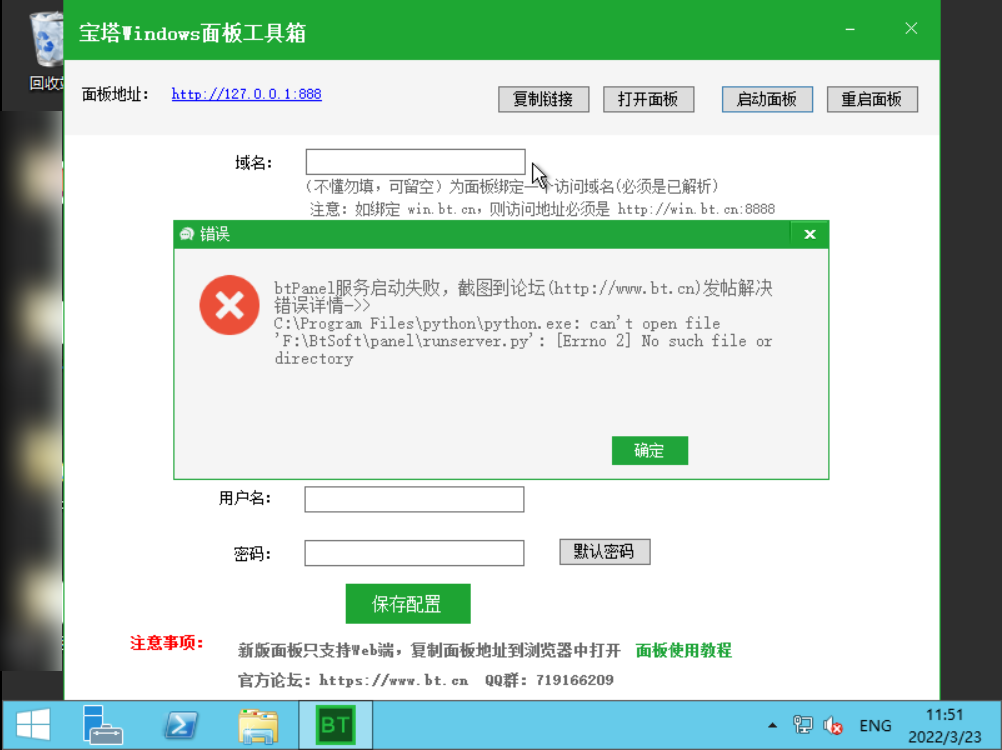Image resolution: width=1002 pixels, height=750 pixels.
Task: Open Server Manager from taskbar
Action: point(102,725)
